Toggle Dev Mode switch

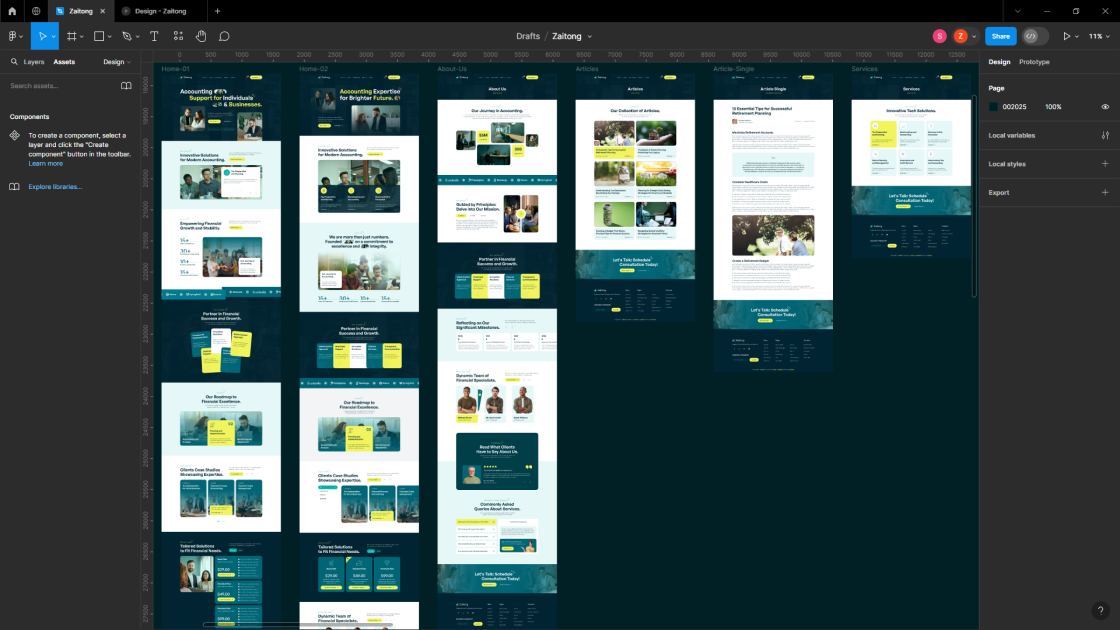[x=1034, y=36]
